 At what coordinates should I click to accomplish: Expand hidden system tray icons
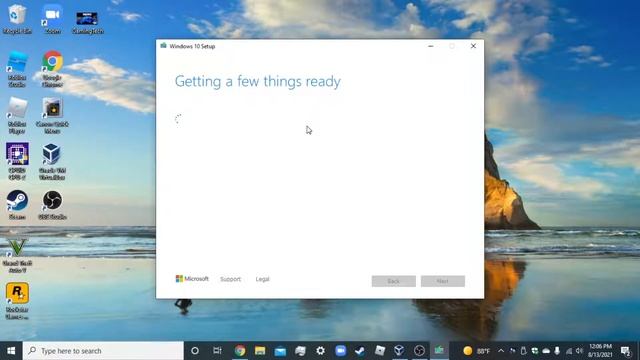point(501,351)
